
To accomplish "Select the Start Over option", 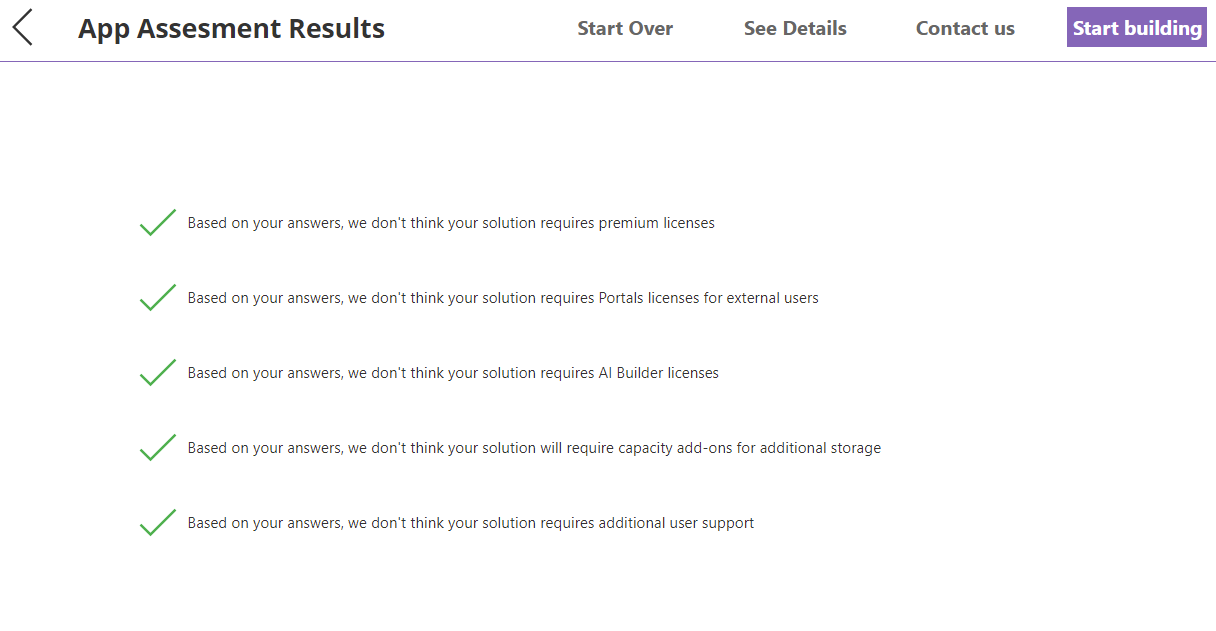I will [625, 29].
